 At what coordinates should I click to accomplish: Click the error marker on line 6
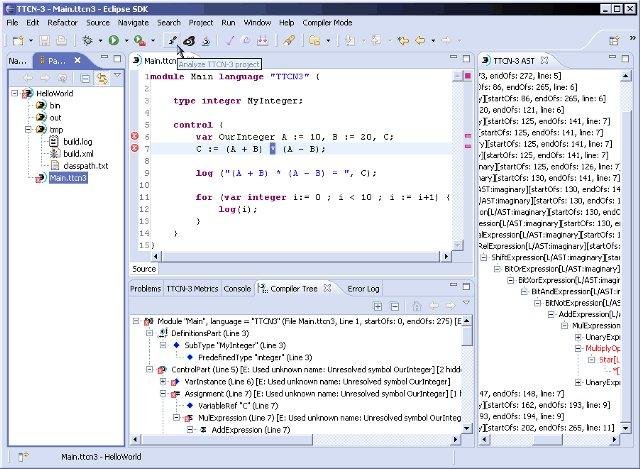pyautogui.click(x=136, y=136)
